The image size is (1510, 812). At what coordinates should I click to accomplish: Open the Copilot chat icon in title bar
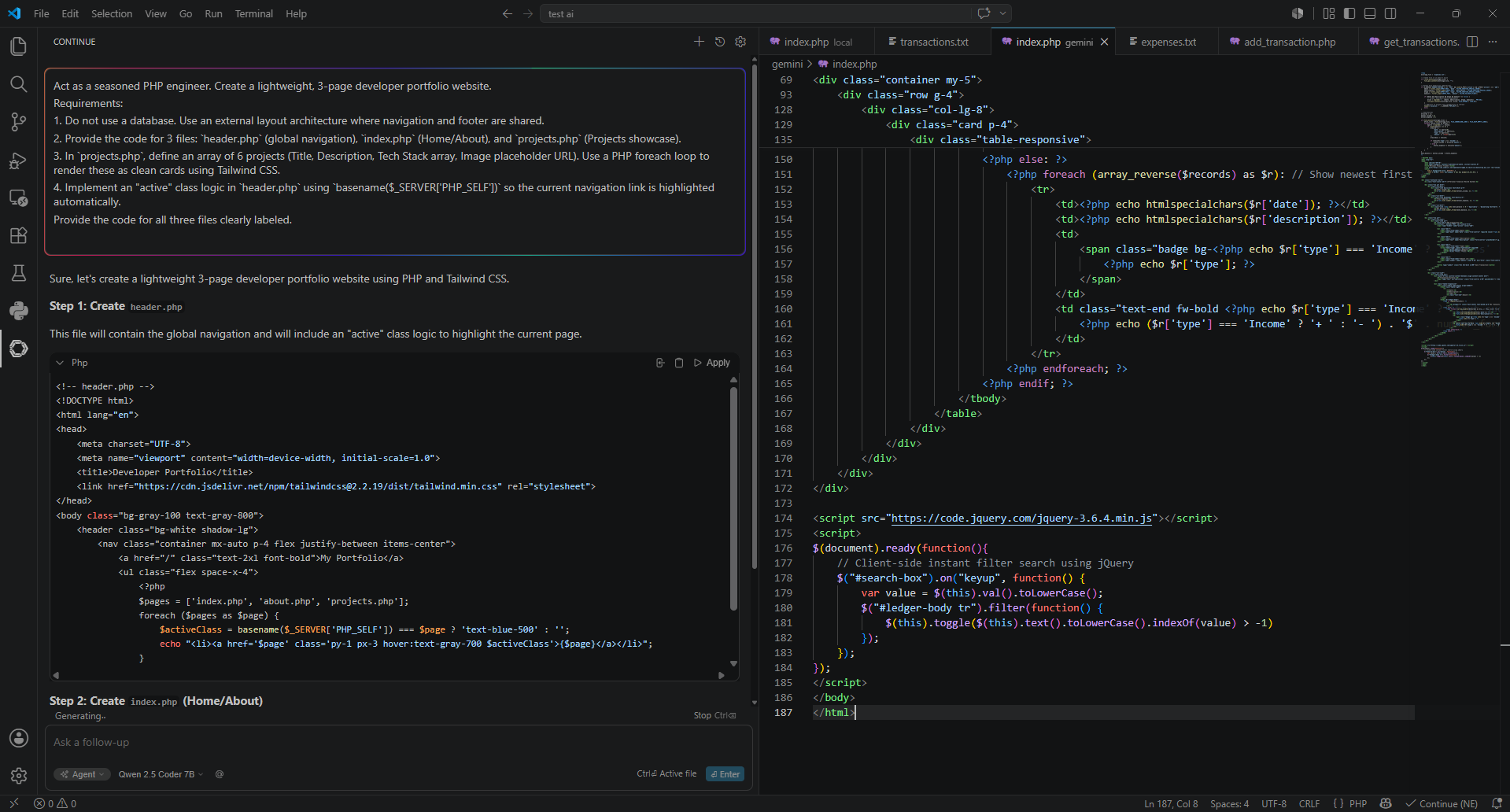(x=984, y=13)
